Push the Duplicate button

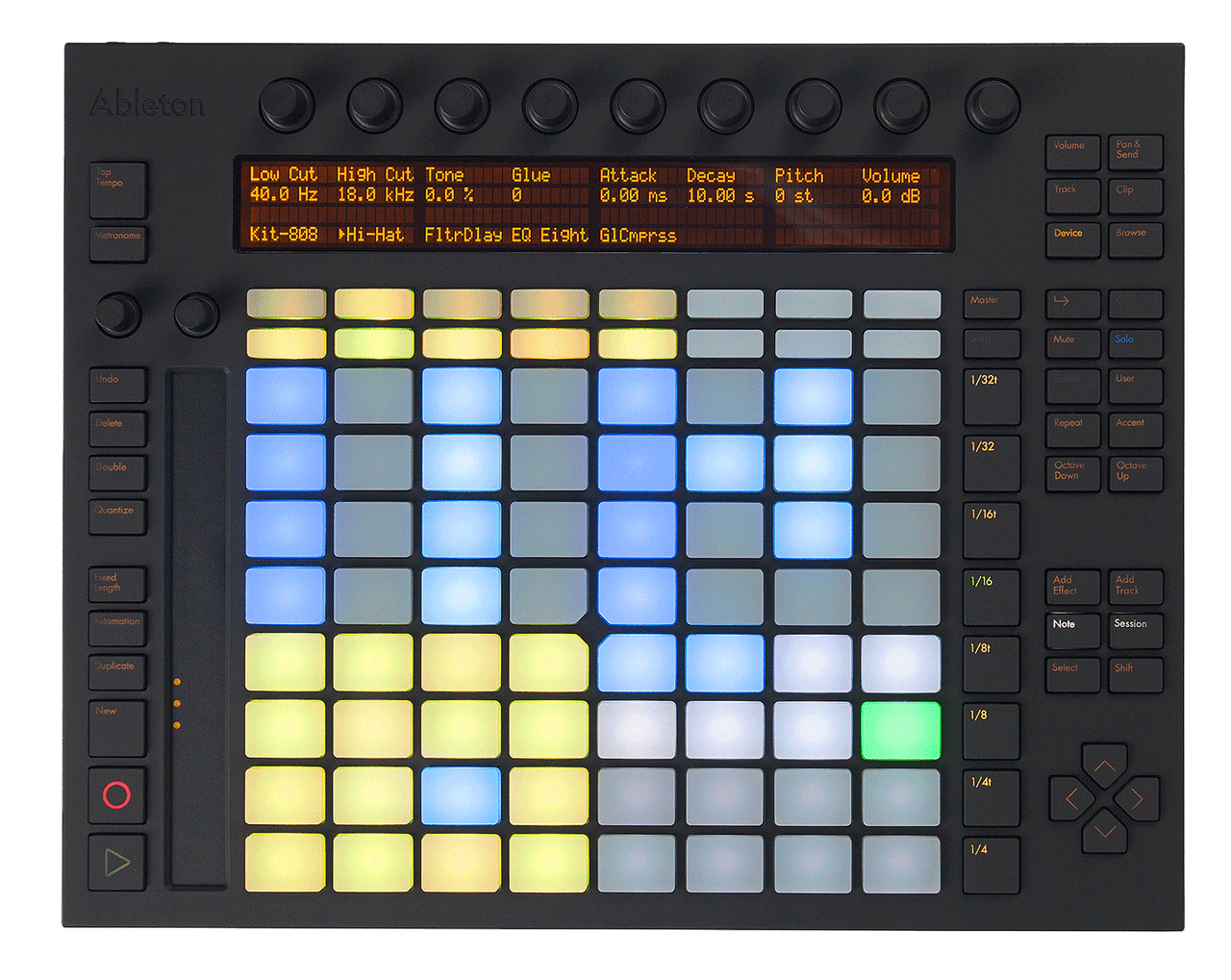(117, 672)
